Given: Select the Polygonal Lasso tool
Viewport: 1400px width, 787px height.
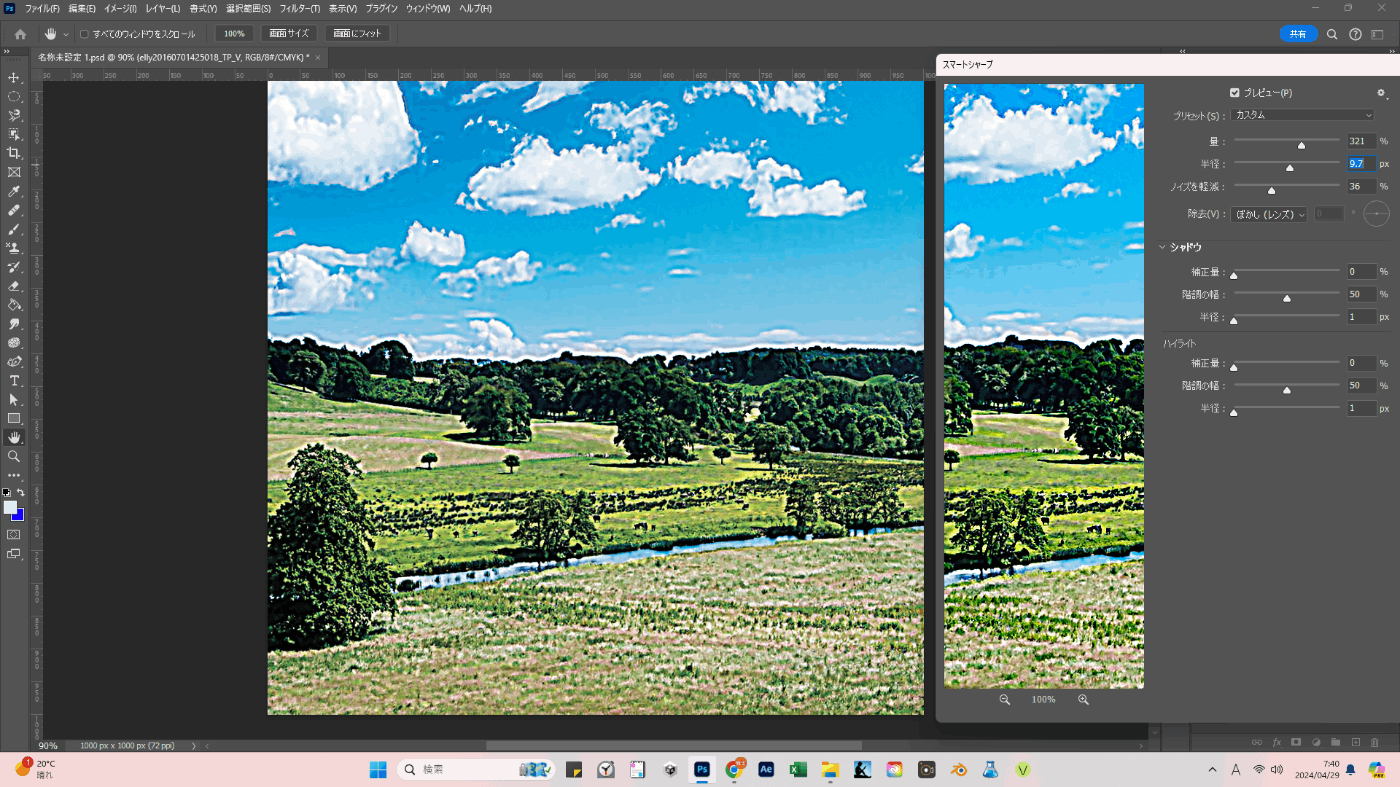Looking at the screenshot, I should coord(14,115).
